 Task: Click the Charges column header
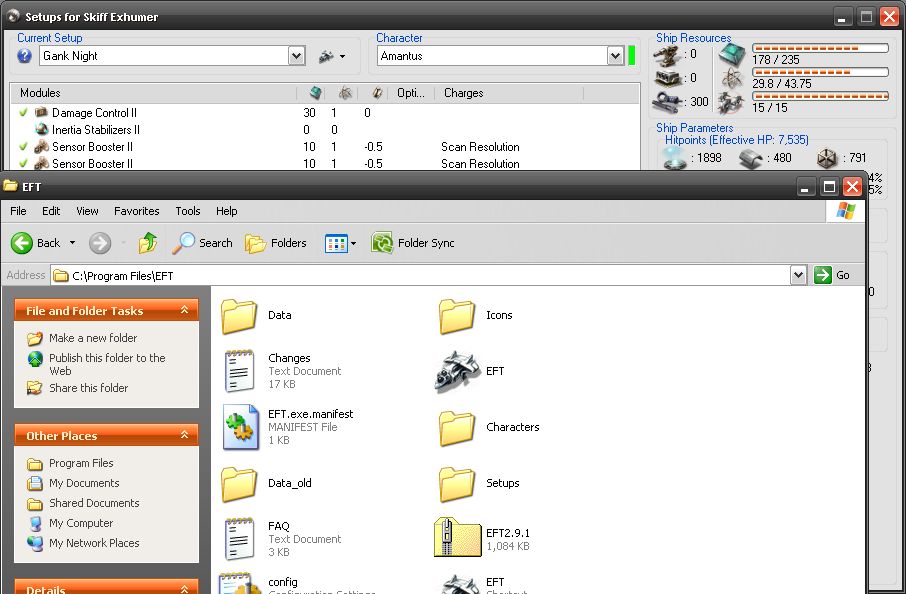(x=511, y=93)
